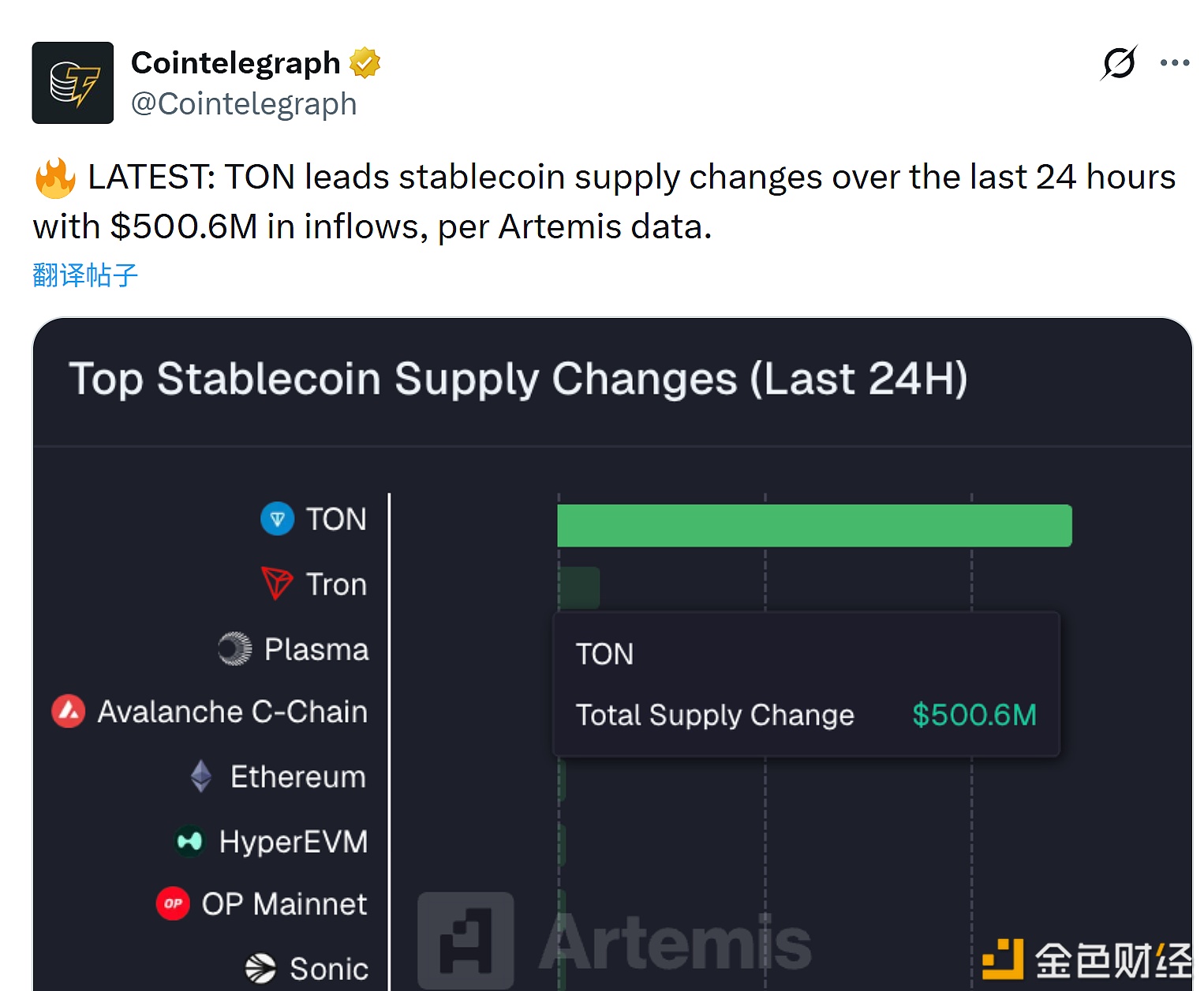
Task: Click the Ethereum diamond logo icon
Action: 201,776
